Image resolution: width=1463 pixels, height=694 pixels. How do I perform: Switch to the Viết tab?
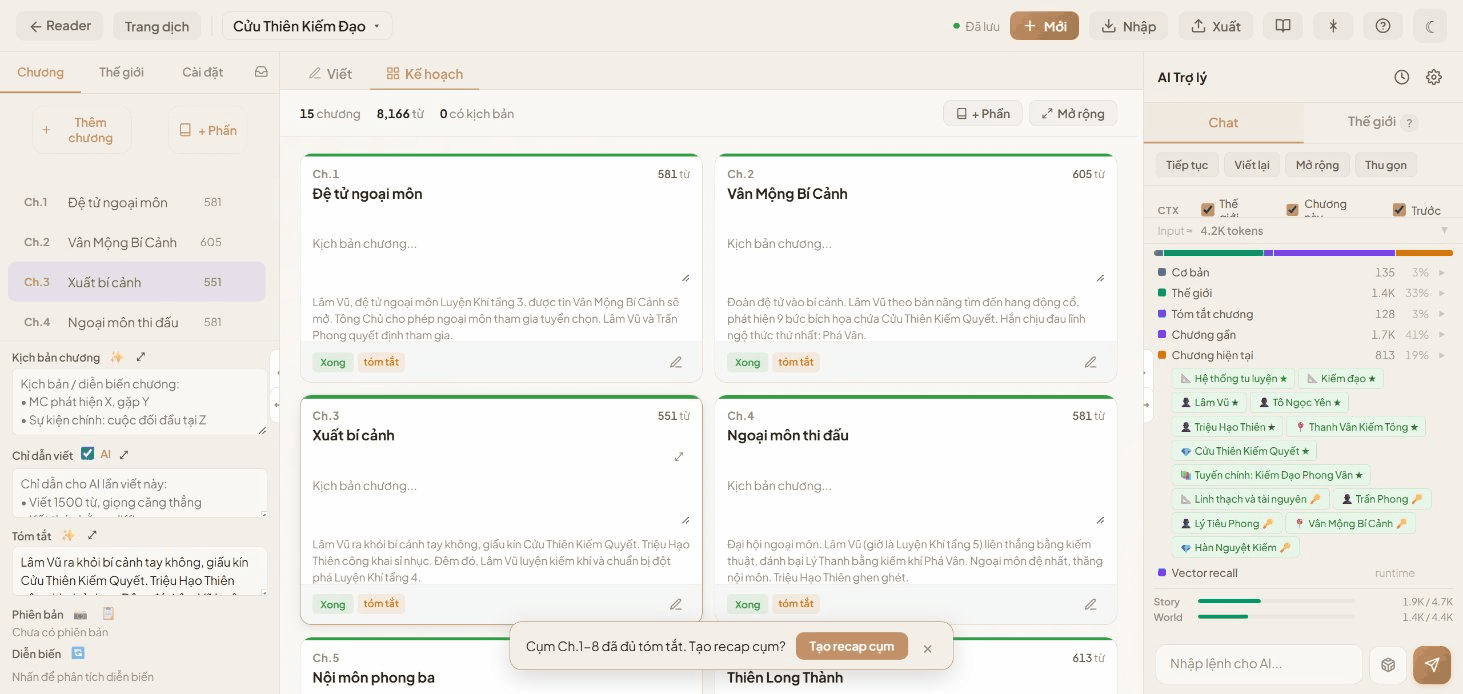(x=330, y=74)
